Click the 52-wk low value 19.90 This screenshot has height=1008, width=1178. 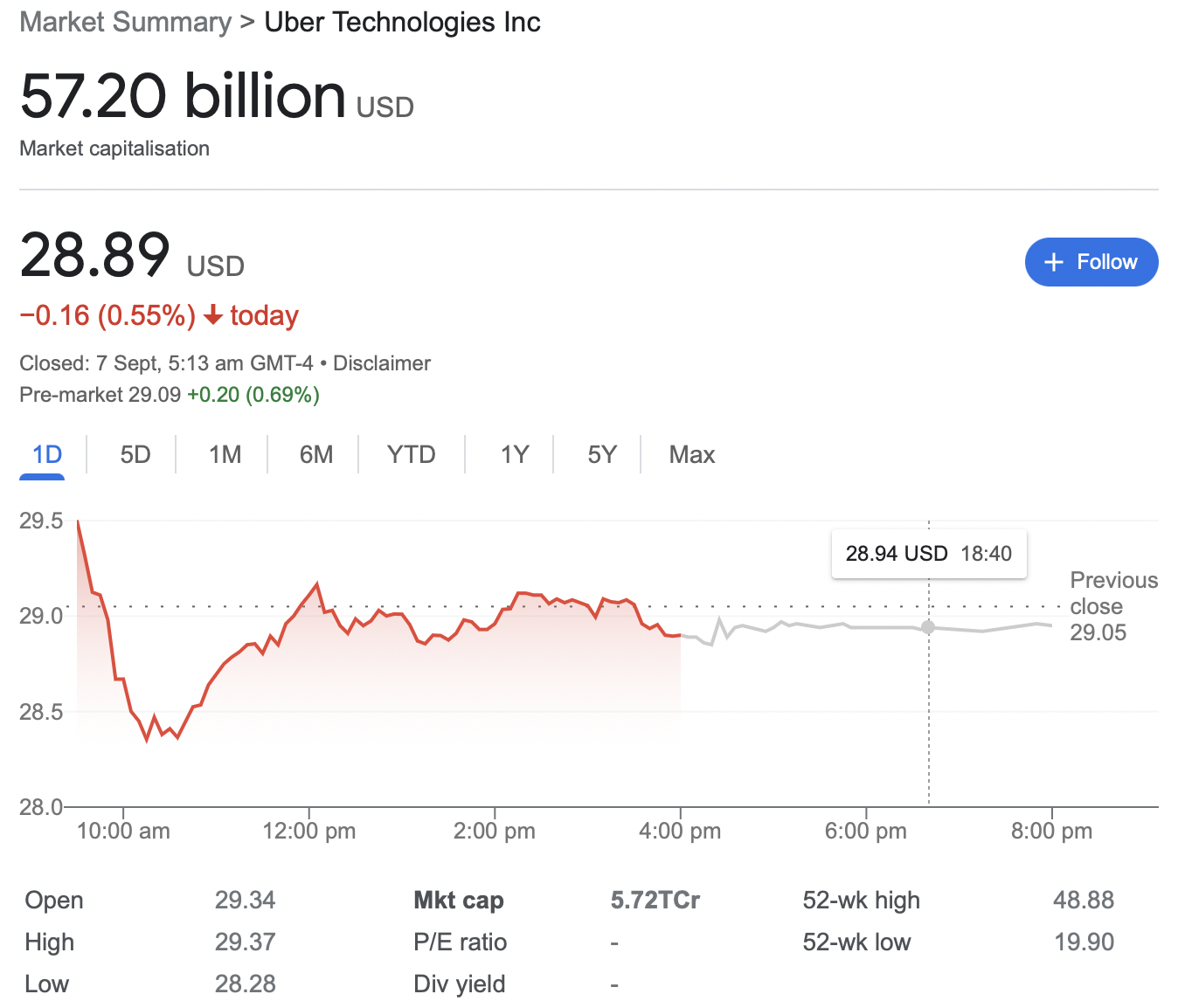(1084, 942)
